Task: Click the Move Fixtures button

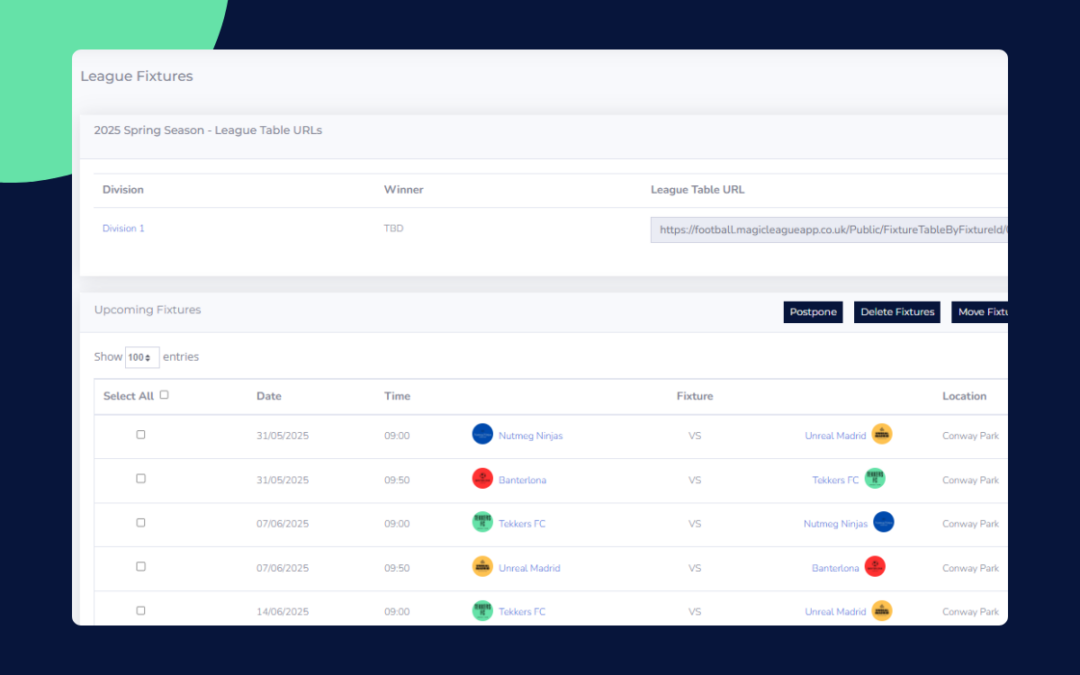Action: pyautogui.click(x=979, y=312)
